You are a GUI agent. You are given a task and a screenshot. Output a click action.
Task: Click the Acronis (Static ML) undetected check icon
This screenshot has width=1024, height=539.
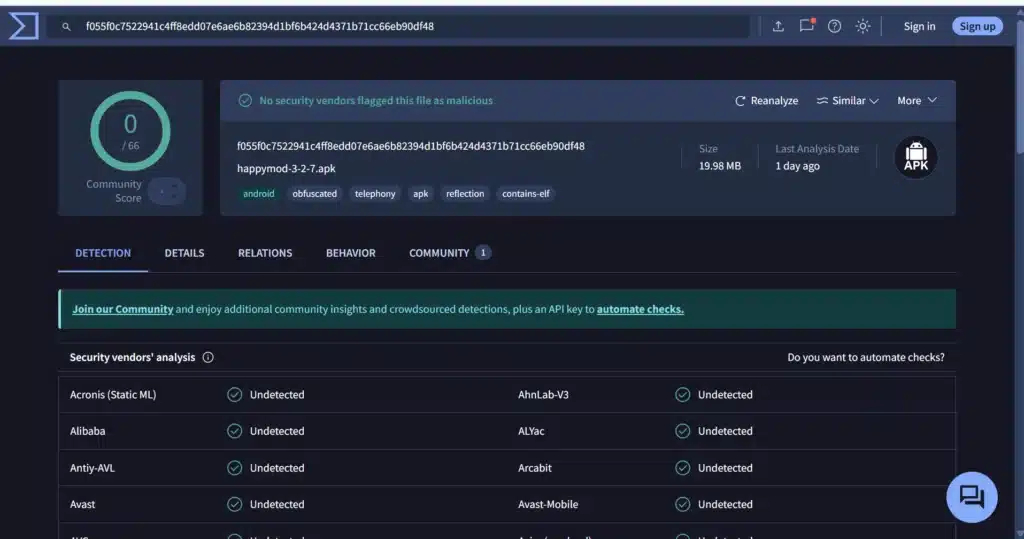(x=234, y=395)
